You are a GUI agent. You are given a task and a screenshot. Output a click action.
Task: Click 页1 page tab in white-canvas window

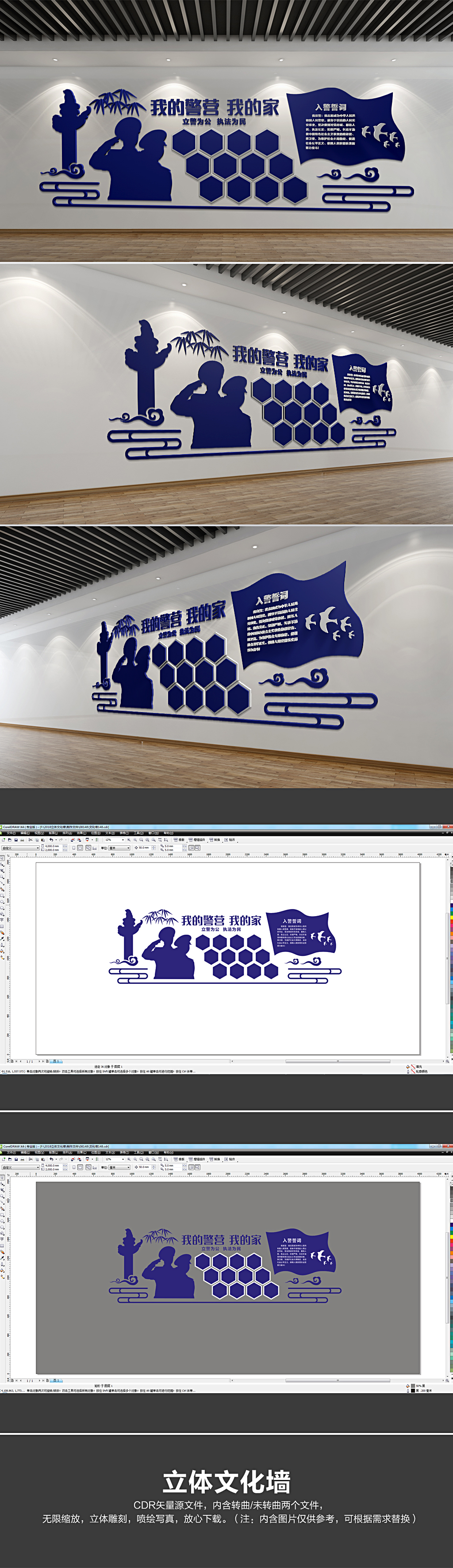(57, 1061)
